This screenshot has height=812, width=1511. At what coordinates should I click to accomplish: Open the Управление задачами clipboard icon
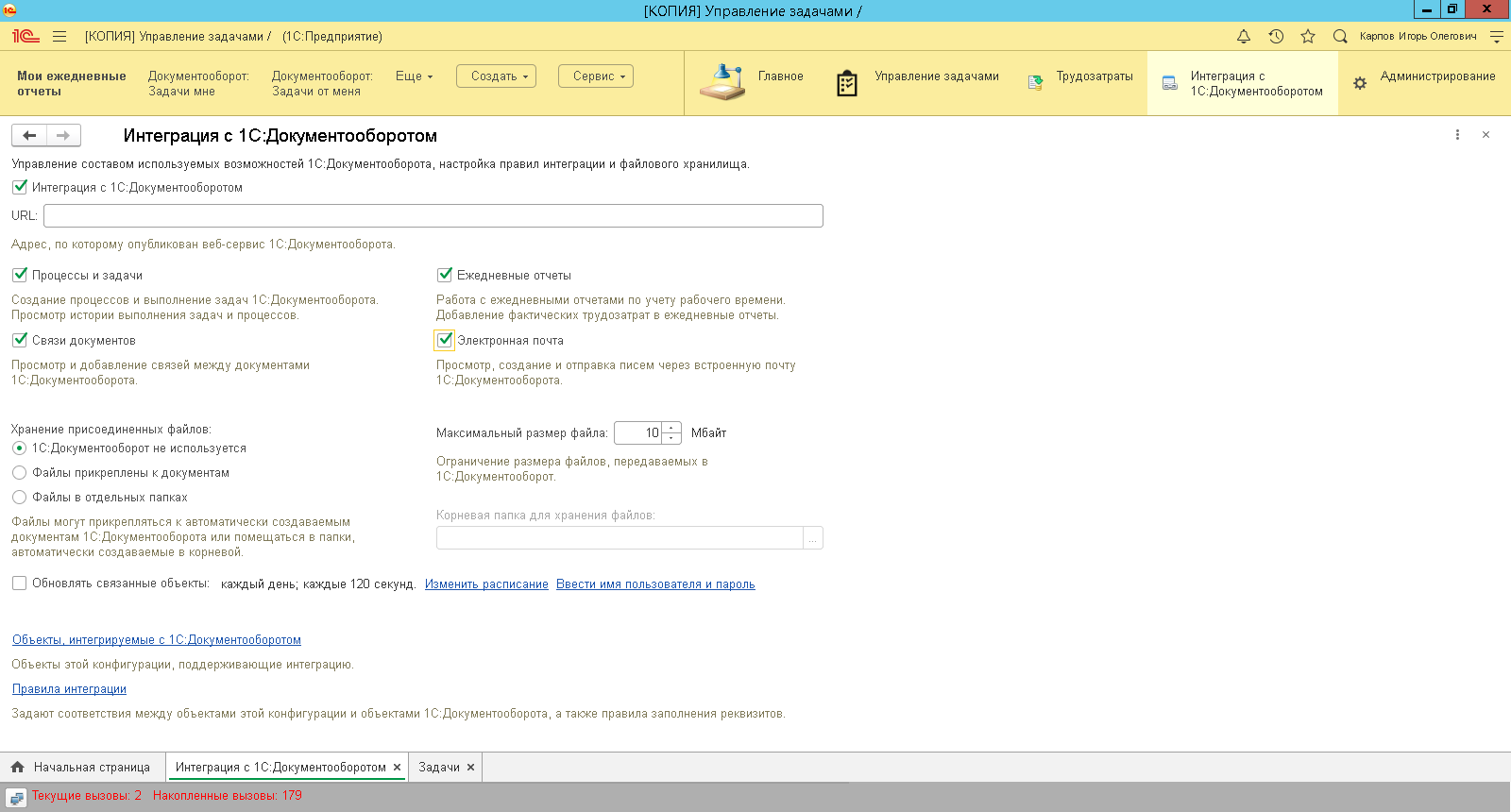point(847,83)
